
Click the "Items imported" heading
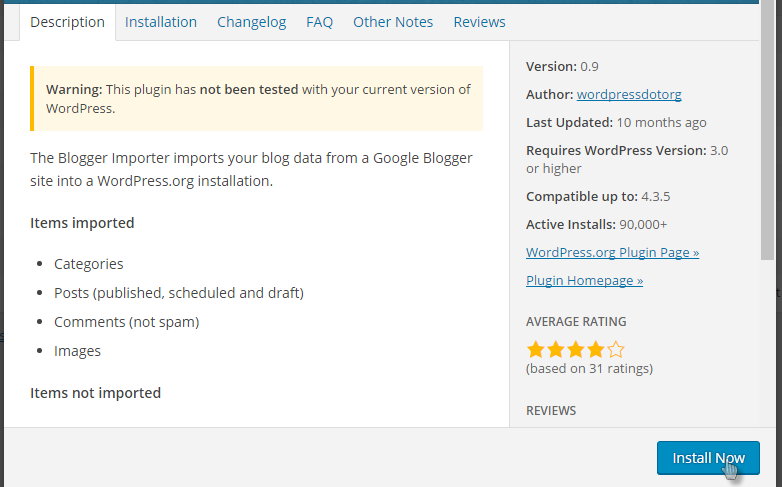point(82,223)
